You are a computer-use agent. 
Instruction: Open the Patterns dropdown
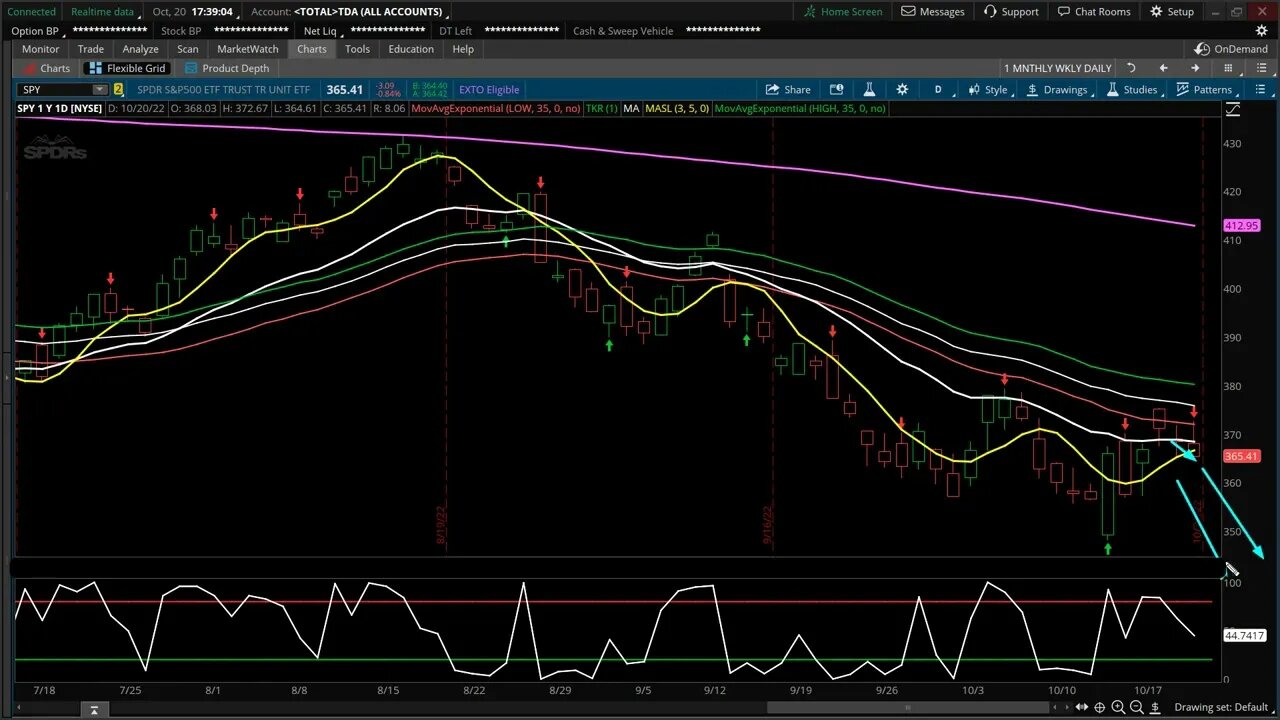click(1204, 89)
